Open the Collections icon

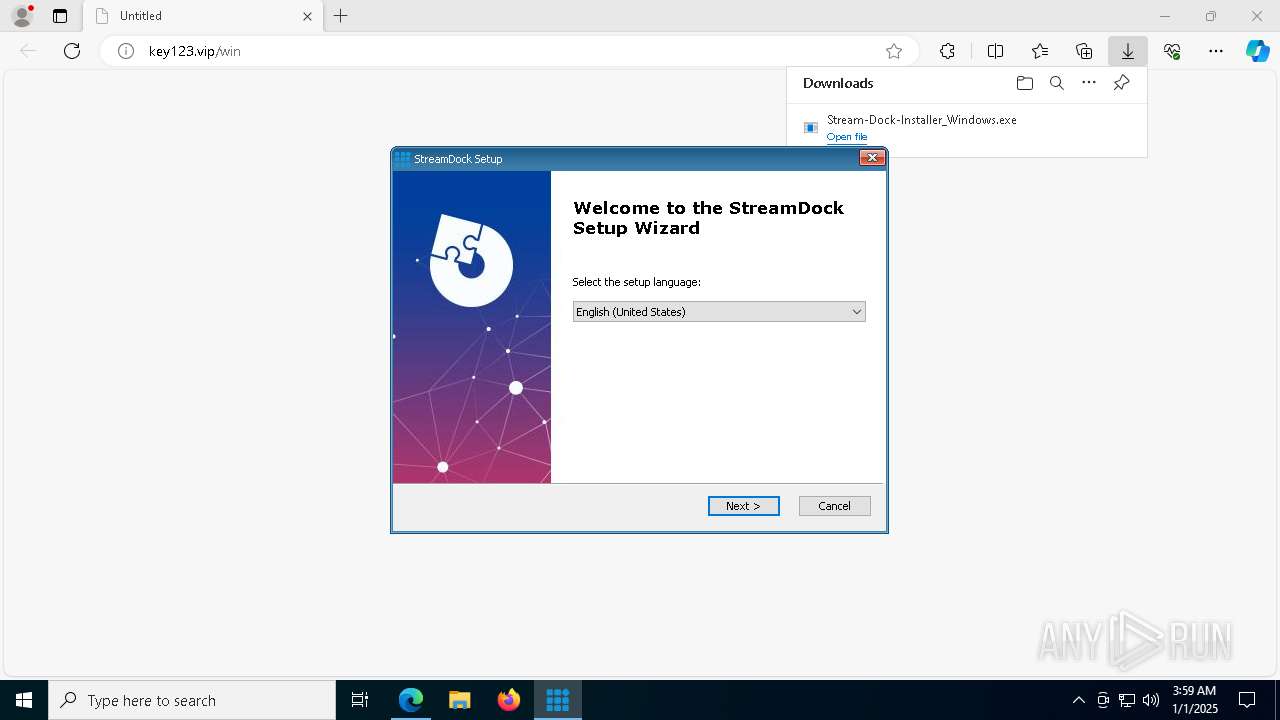pos(1084,51)
